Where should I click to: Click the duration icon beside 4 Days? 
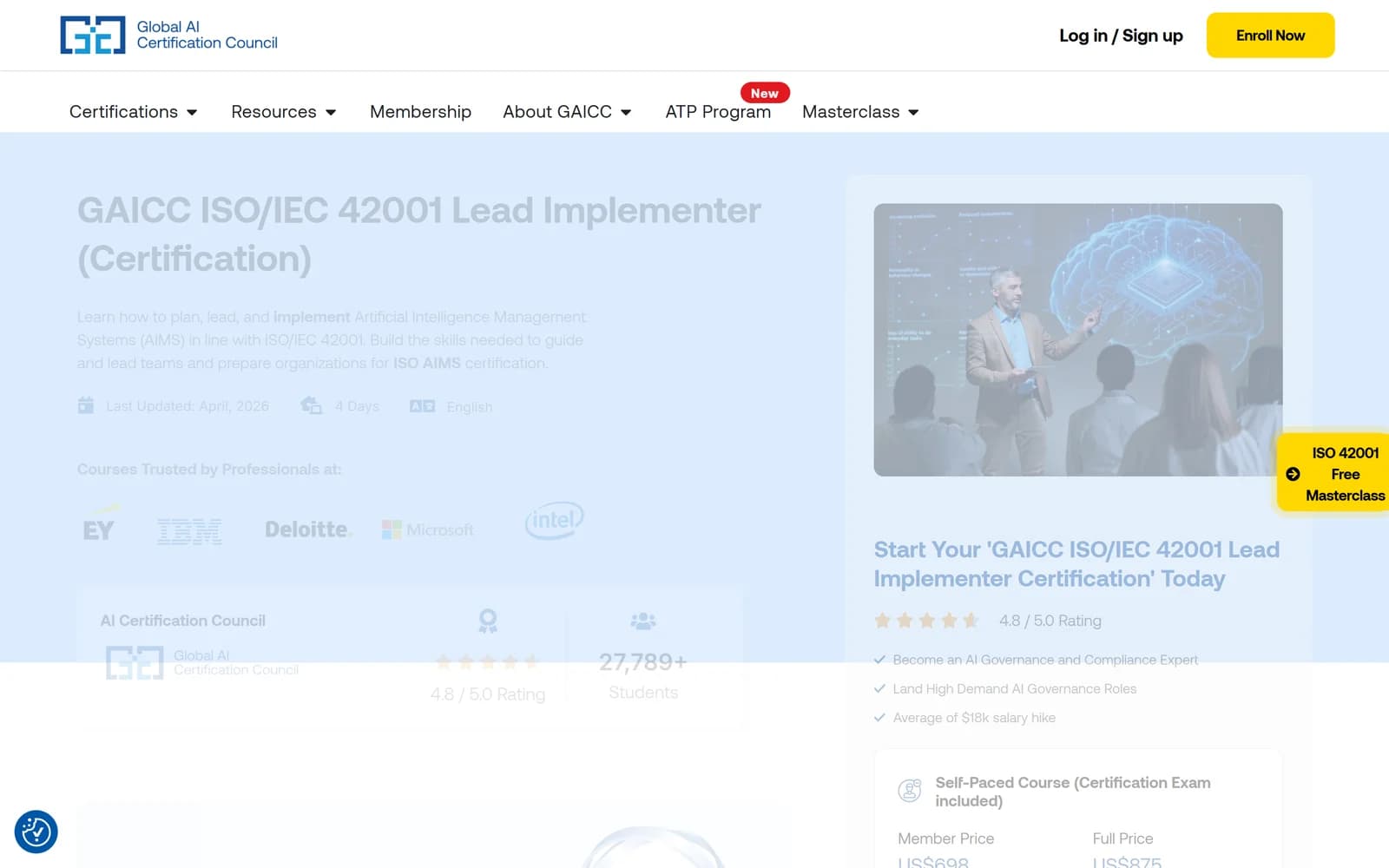(x=311, y=405)
